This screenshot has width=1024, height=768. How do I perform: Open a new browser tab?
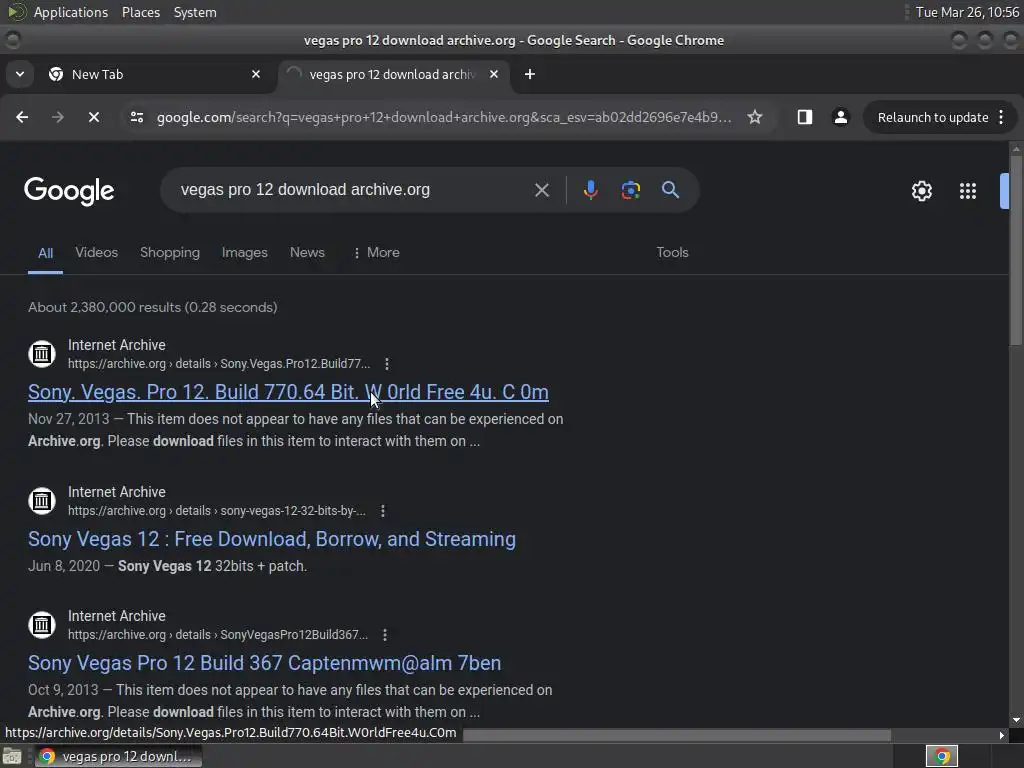[x=530, y=74]
